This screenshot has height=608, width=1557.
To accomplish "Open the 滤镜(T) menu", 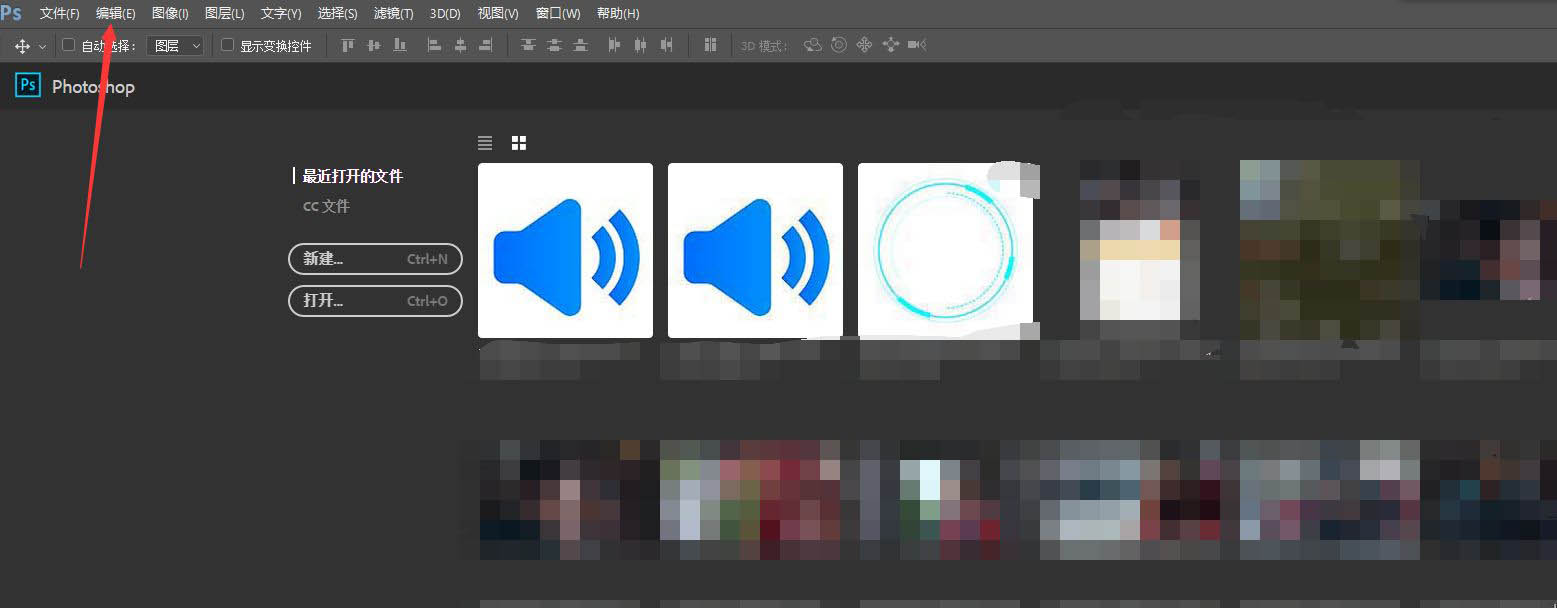I will click(x=393, y=13).
